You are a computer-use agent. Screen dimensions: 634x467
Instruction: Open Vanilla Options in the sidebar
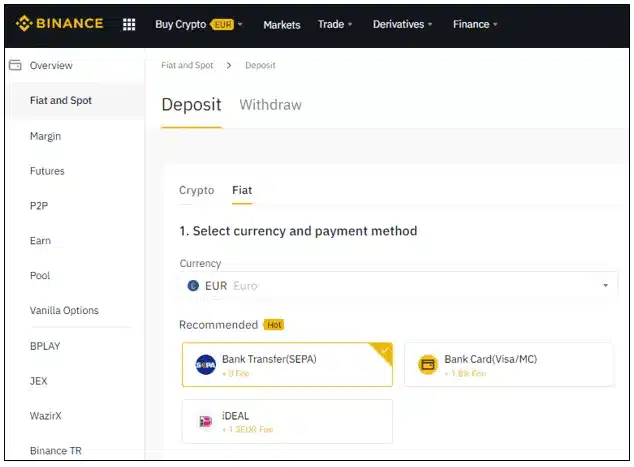64,310
